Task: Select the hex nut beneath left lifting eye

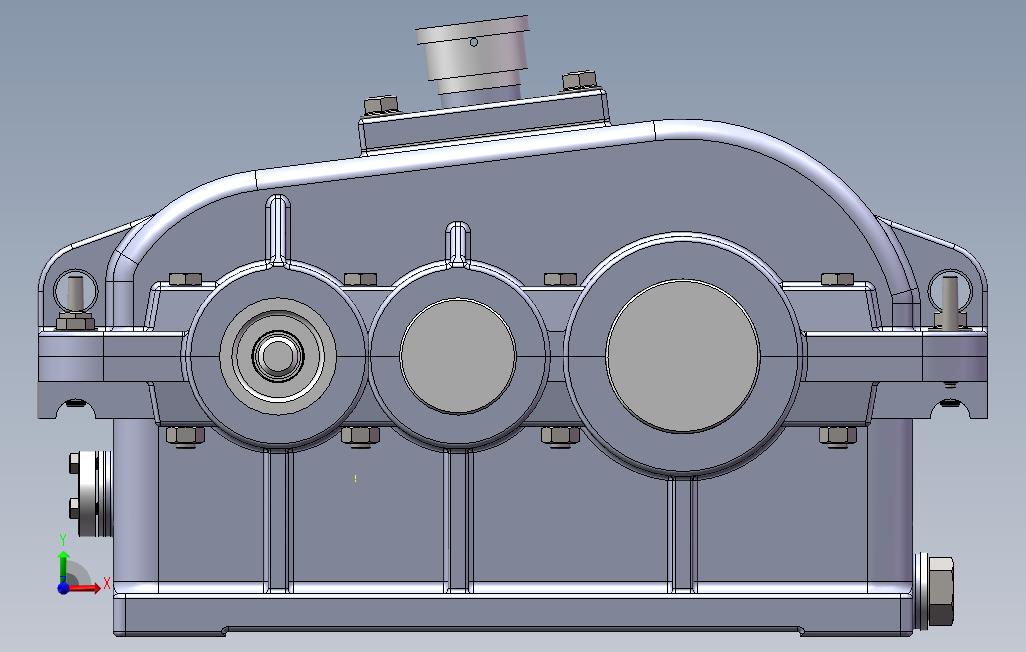Action: 75,322
